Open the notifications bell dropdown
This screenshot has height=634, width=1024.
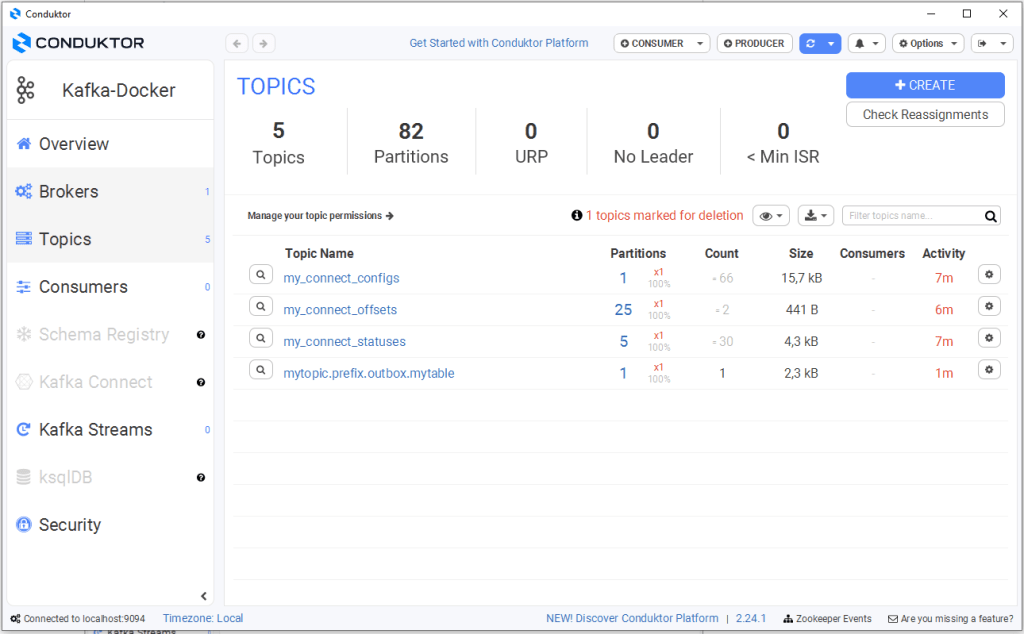point(866,43)
